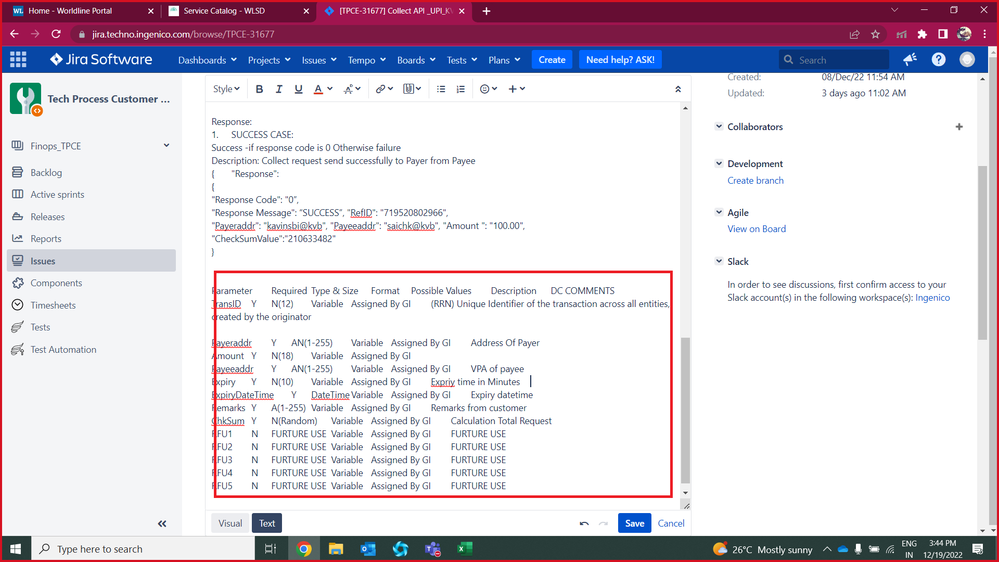Click the Jira Search field
Viewport: 999px width, 562px height.
pyautogui.click(x=833, y=60)
